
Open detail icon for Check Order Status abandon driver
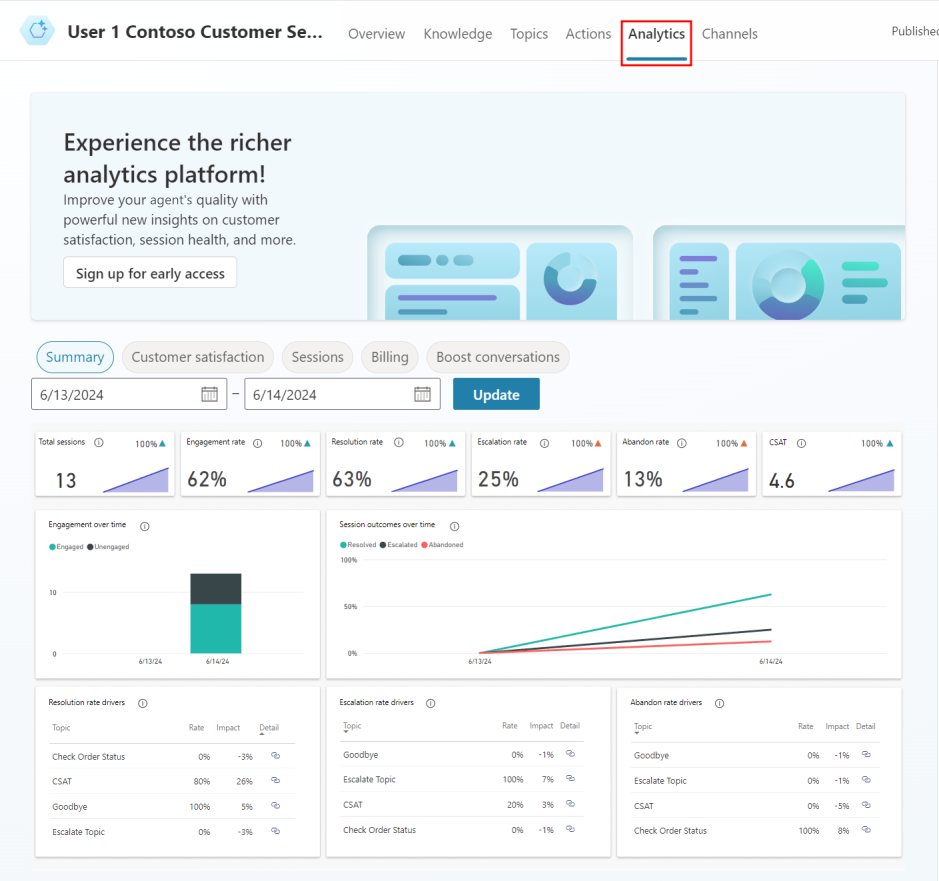(x=866, y=830)
